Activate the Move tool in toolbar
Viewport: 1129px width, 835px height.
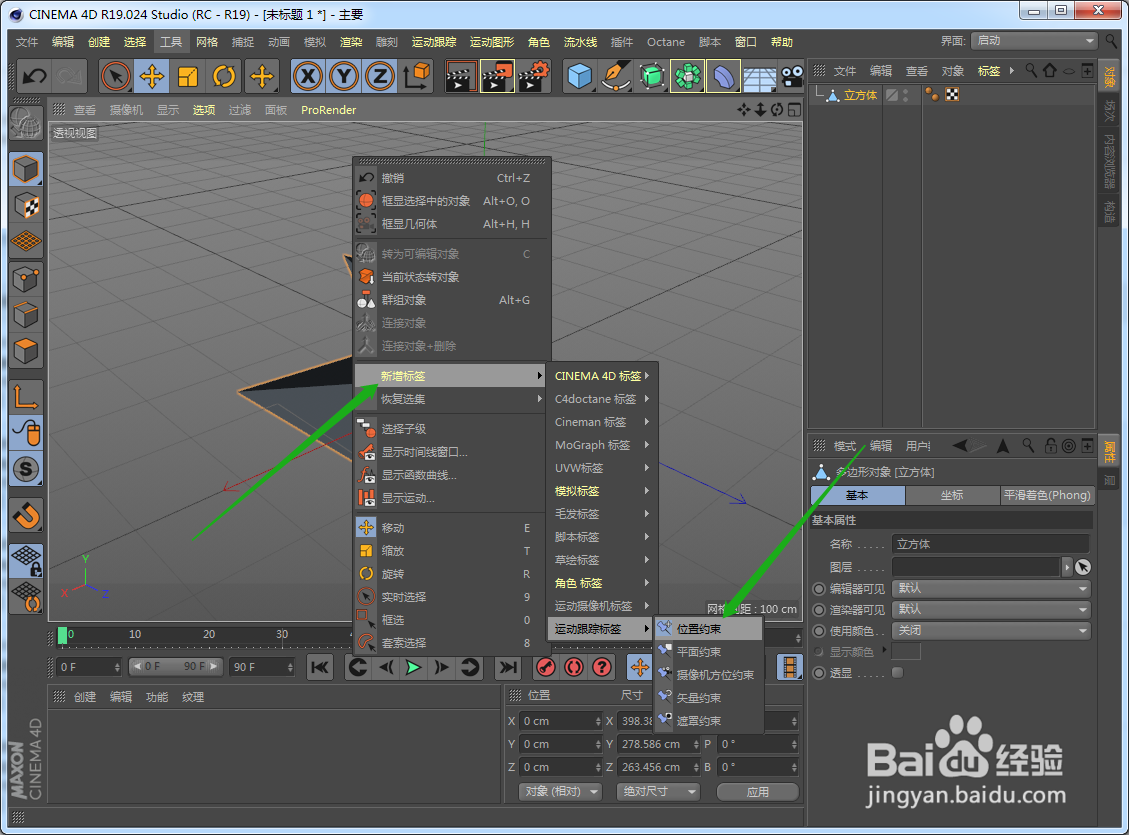pyautogui.click(x=151, y=76)
